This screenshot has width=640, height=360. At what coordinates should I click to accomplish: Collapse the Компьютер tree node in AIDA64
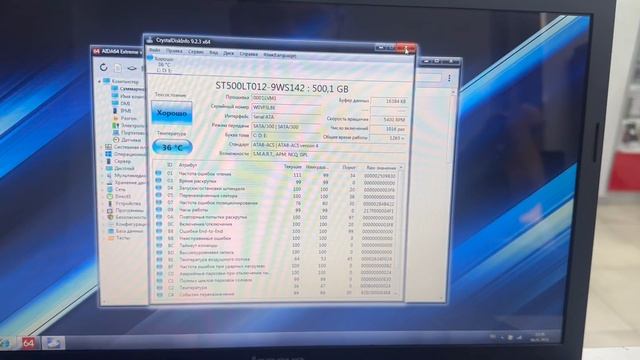(x=100, y=81)
